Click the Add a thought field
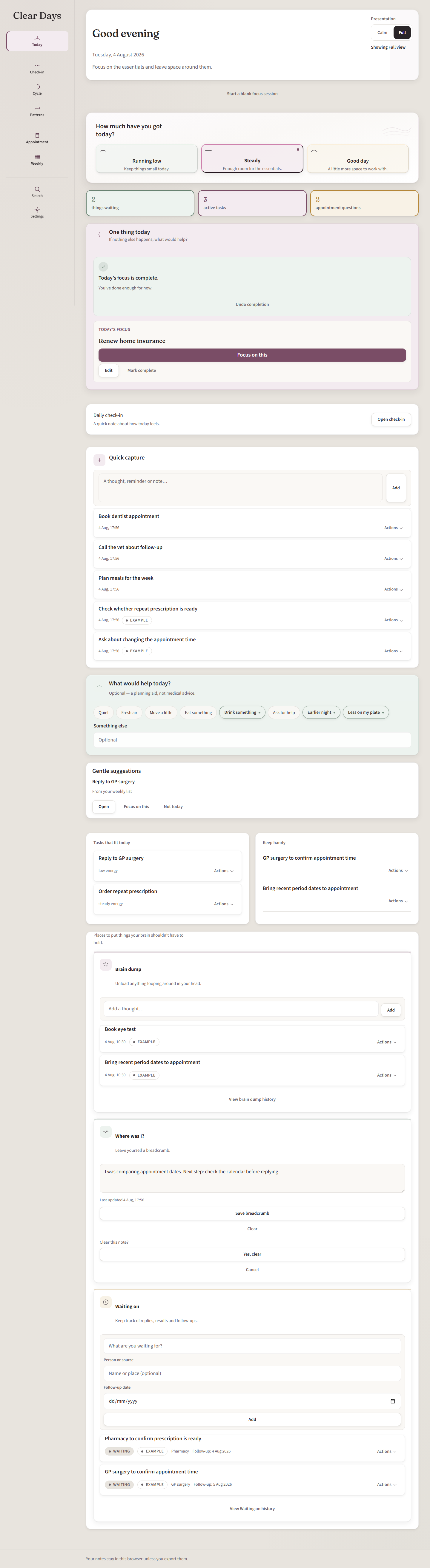430x1568 pixels. click(241, 1009)
